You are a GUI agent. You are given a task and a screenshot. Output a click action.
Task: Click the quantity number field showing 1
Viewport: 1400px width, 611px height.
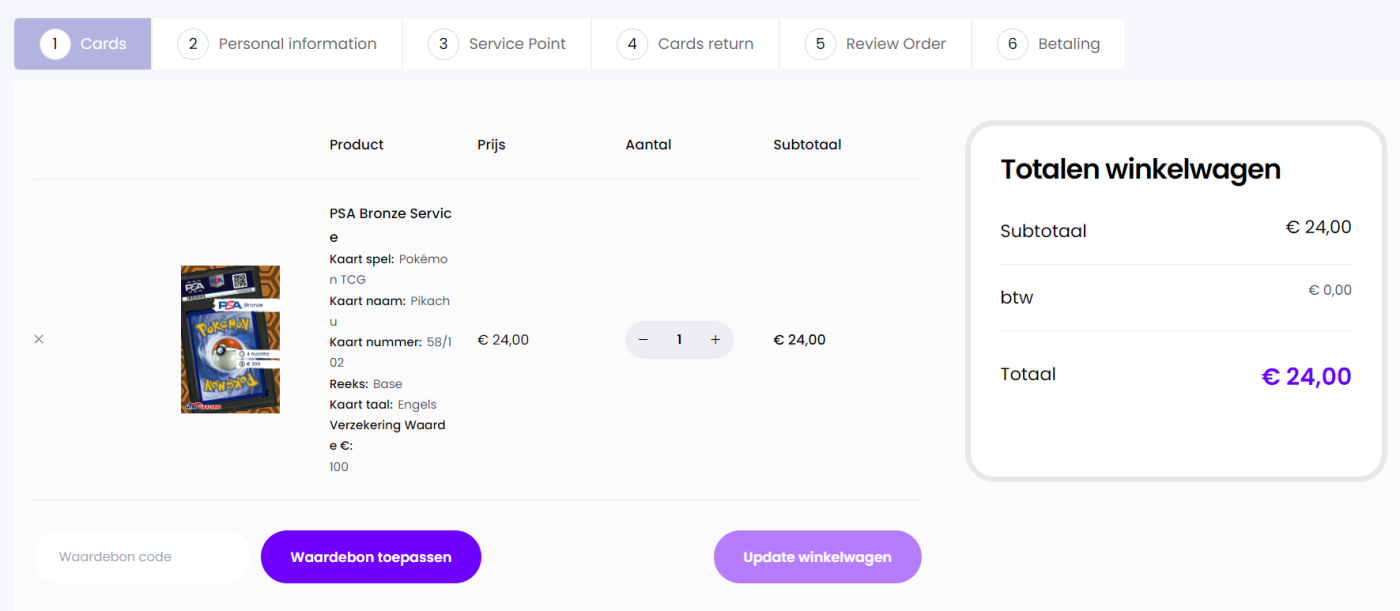coord(679,340)
